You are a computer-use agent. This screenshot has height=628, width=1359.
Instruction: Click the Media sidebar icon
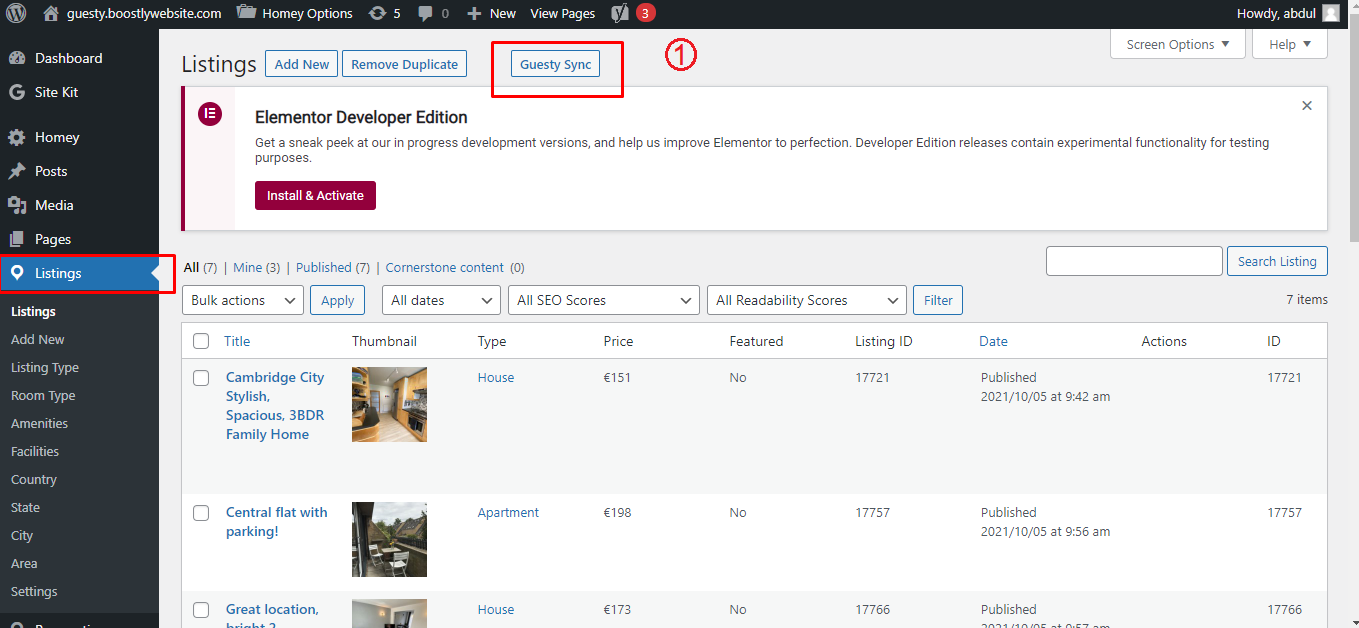point(17,205)
